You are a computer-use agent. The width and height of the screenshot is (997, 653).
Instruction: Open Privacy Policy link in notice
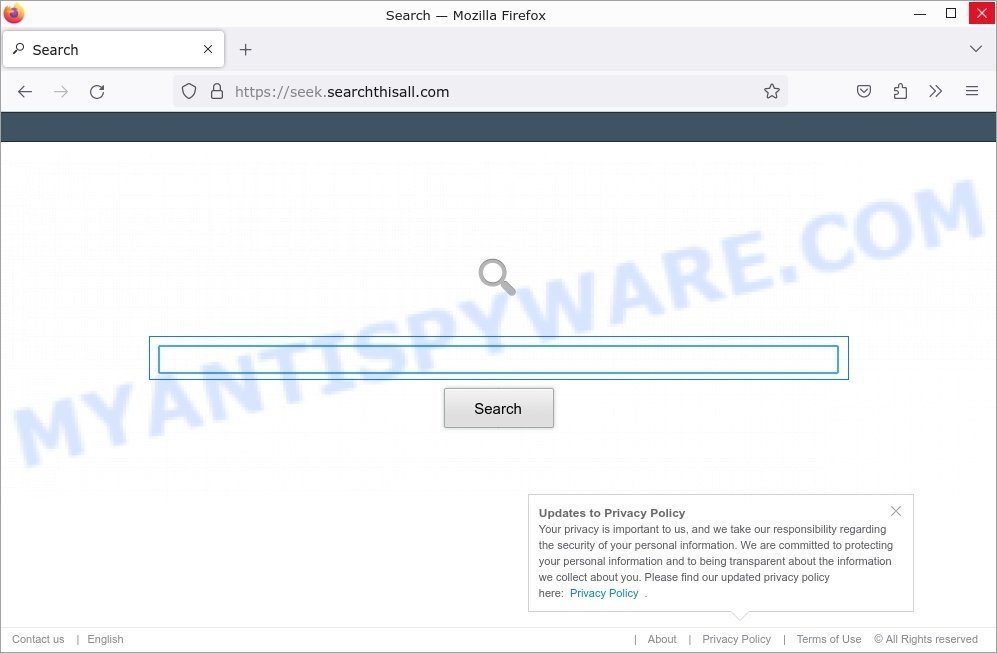604,593
